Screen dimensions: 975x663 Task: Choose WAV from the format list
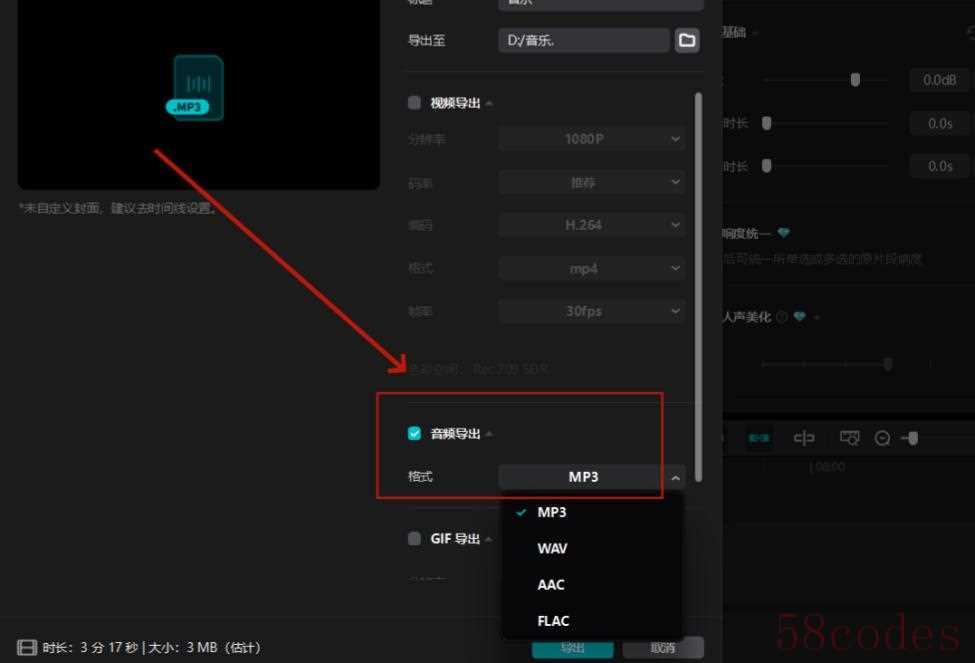(553, 548)
